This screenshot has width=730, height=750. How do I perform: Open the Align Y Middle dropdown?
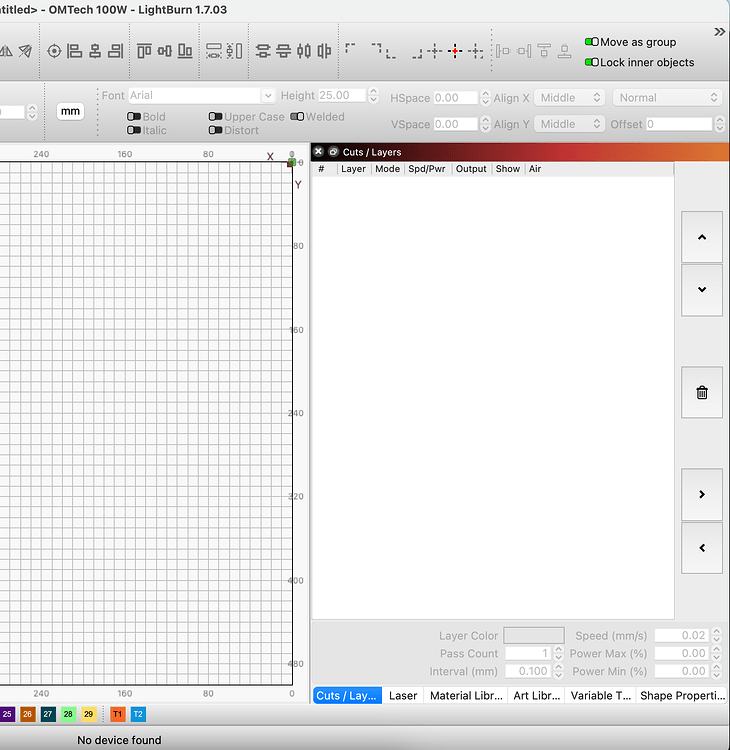pos(570,124)
